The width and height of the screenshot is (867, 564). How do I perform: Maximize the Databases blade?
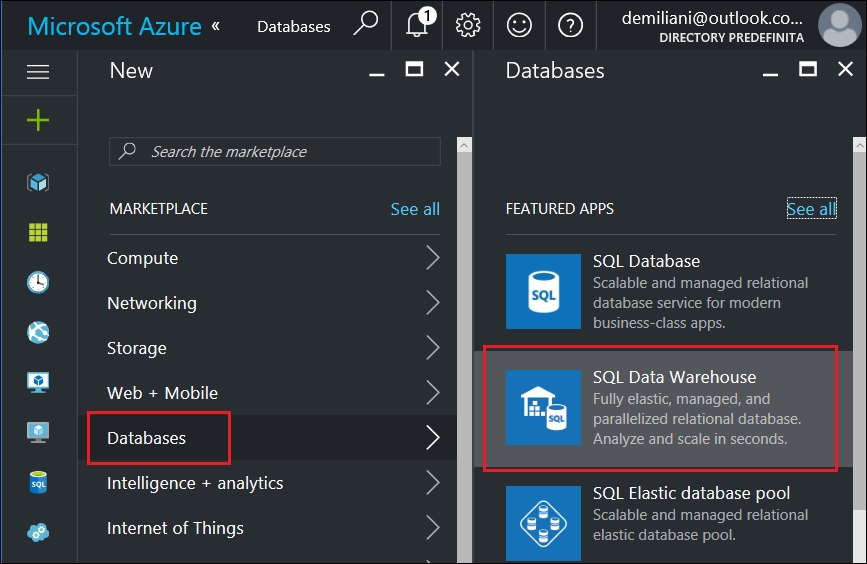tap(808, 69)
